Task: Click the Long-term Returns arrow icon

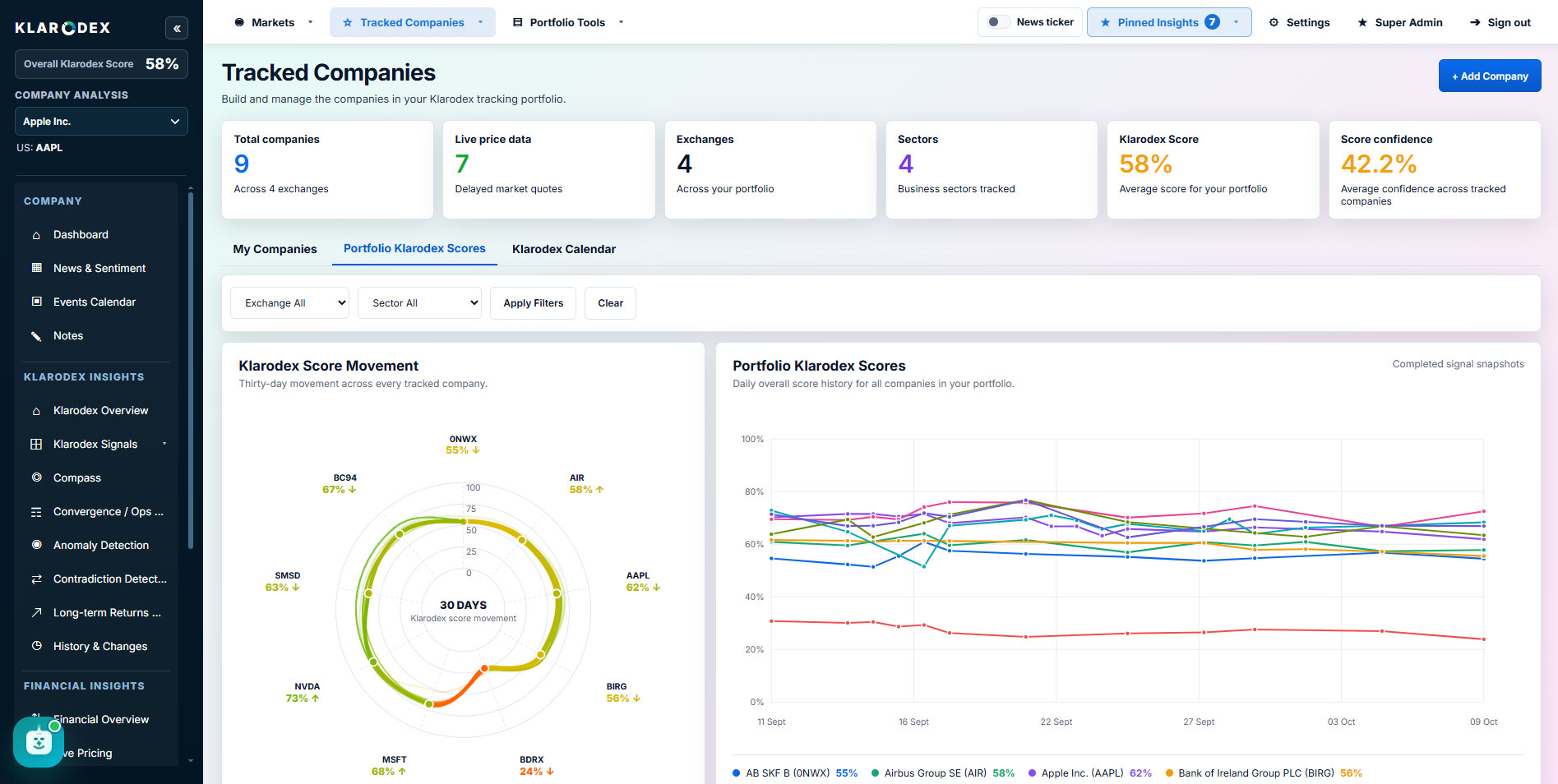Action: tap(36, 612)
